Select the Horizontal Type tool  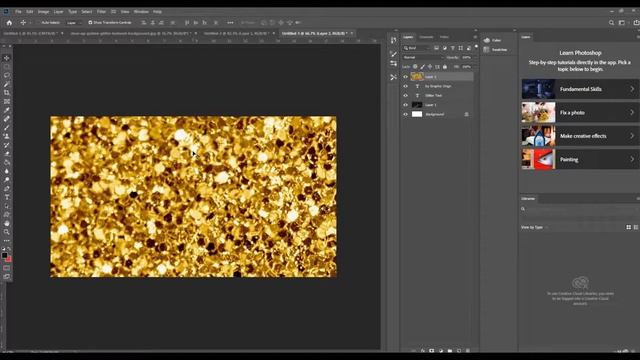coord(7,197)
